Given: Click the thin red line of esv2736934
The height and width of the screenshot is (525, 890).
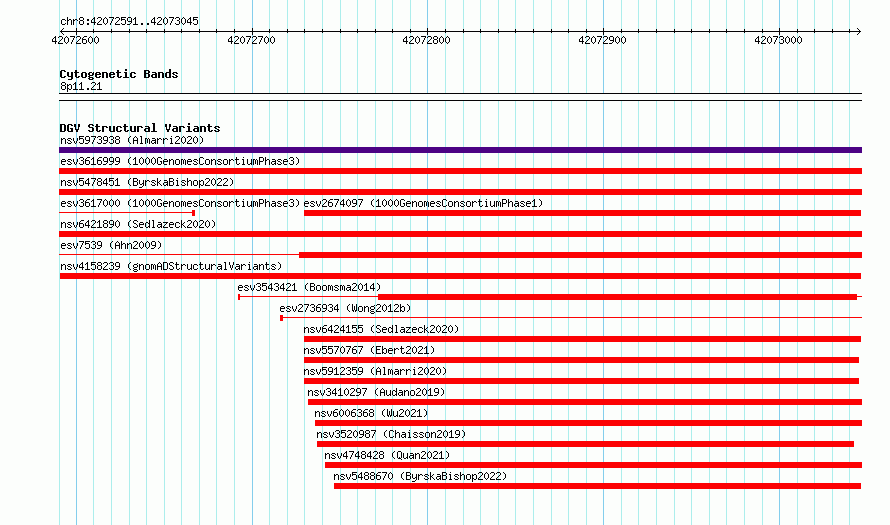Looking at the screenshot, I should click(x=571, y=318).
